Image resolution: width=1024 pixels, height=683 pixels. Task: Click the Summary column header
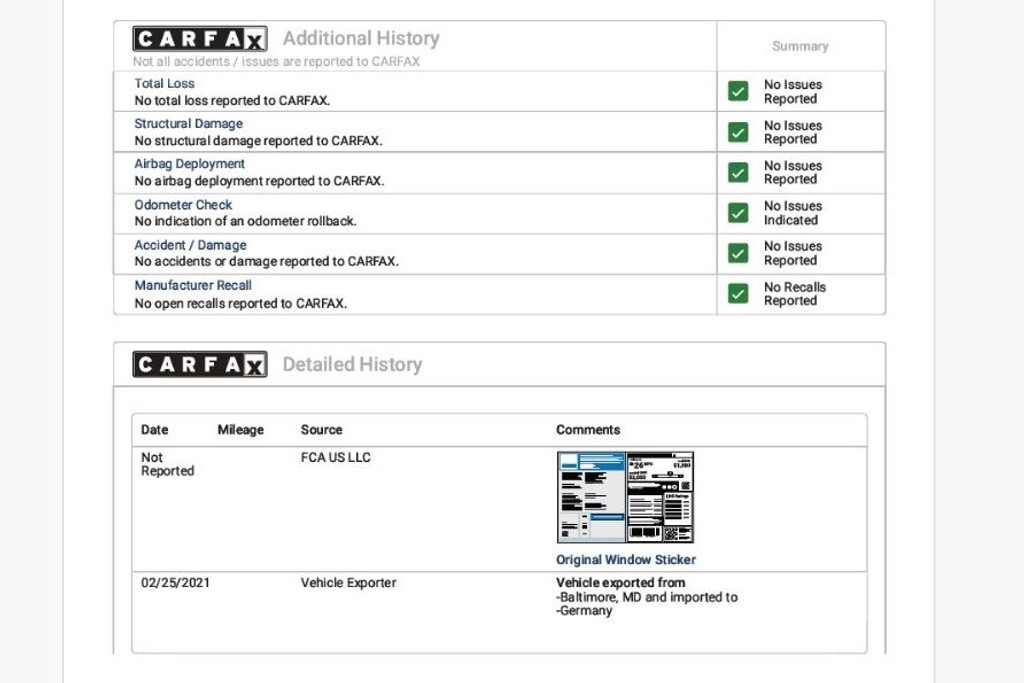click(800, 46)
